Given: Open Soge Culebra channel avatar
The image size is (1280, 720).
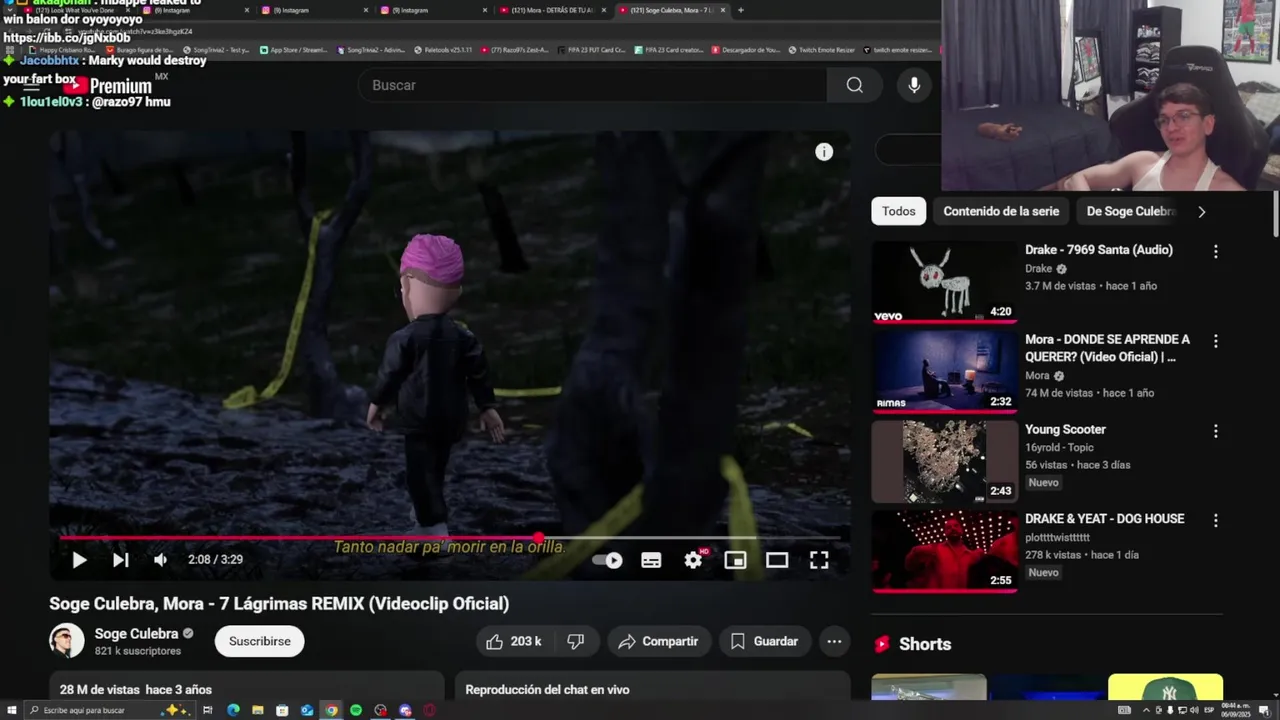Looking at the screenshot, I should point(67,641).
